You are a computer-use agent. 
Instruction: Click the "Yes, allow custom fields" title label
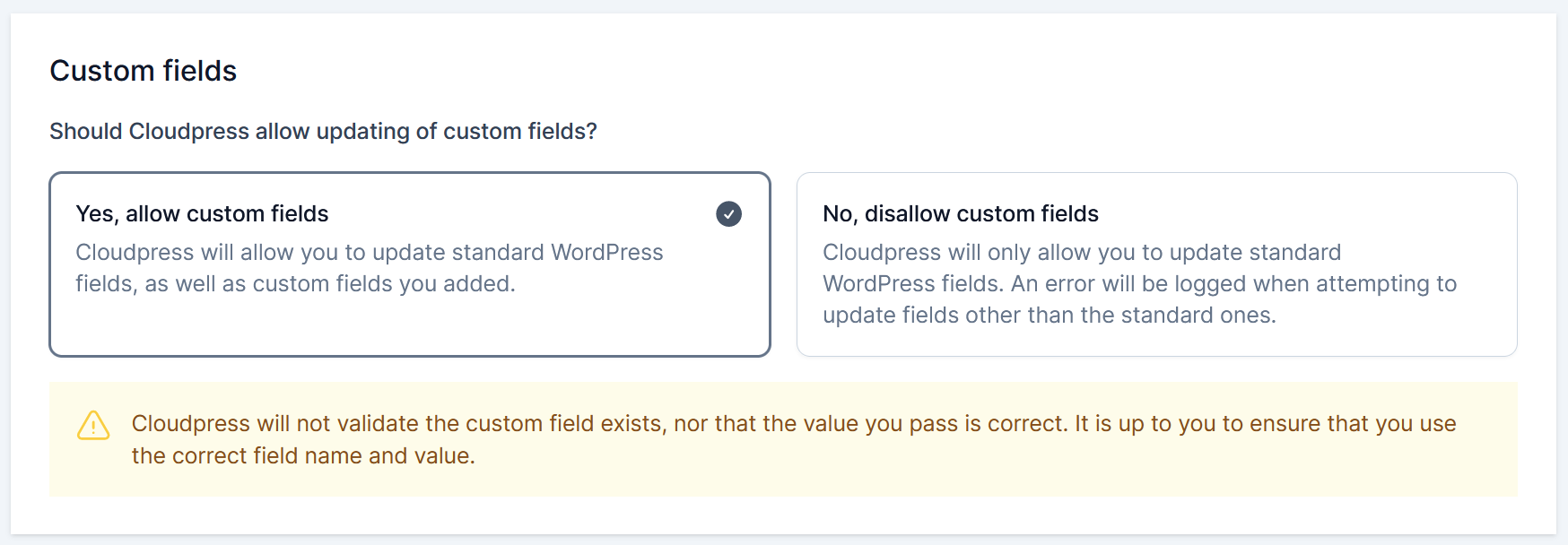202,214
